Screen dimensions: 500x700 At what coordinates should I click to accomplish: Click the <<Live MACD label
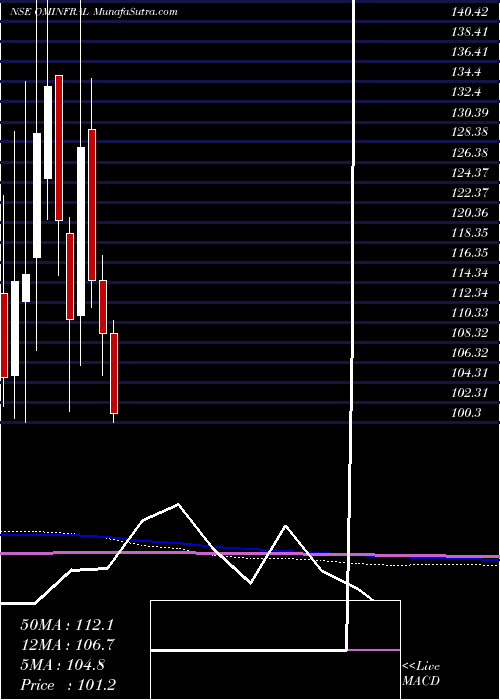(x=421, y=674)
